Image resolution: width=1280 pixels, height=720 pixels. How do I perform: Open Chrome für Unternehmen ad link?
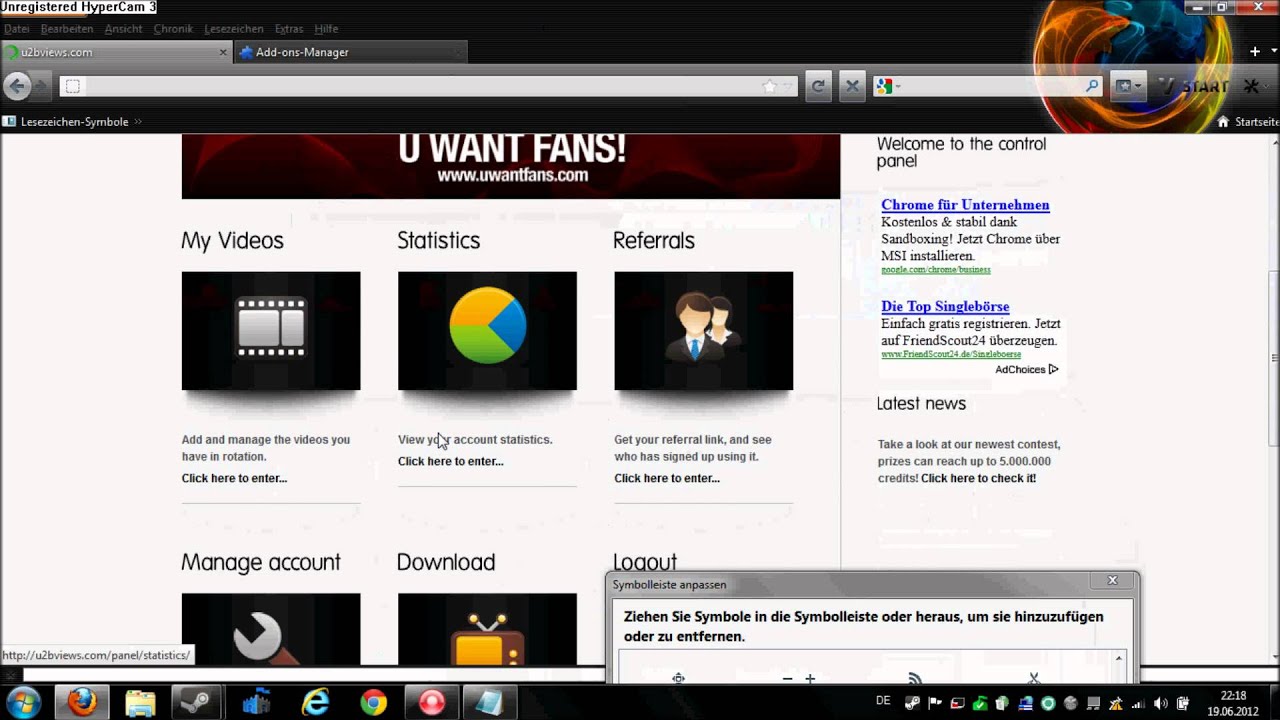point(965,205)
